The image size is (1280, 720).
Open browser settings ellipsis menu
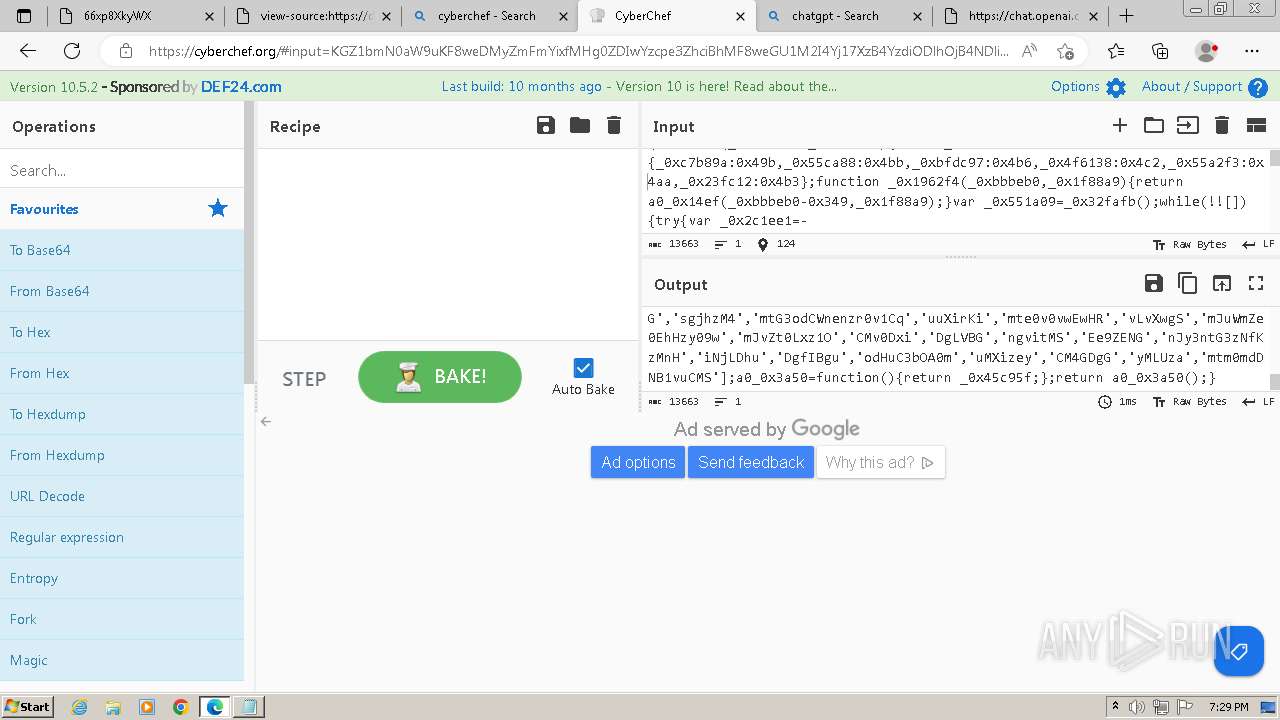(x=1252, y=51)
